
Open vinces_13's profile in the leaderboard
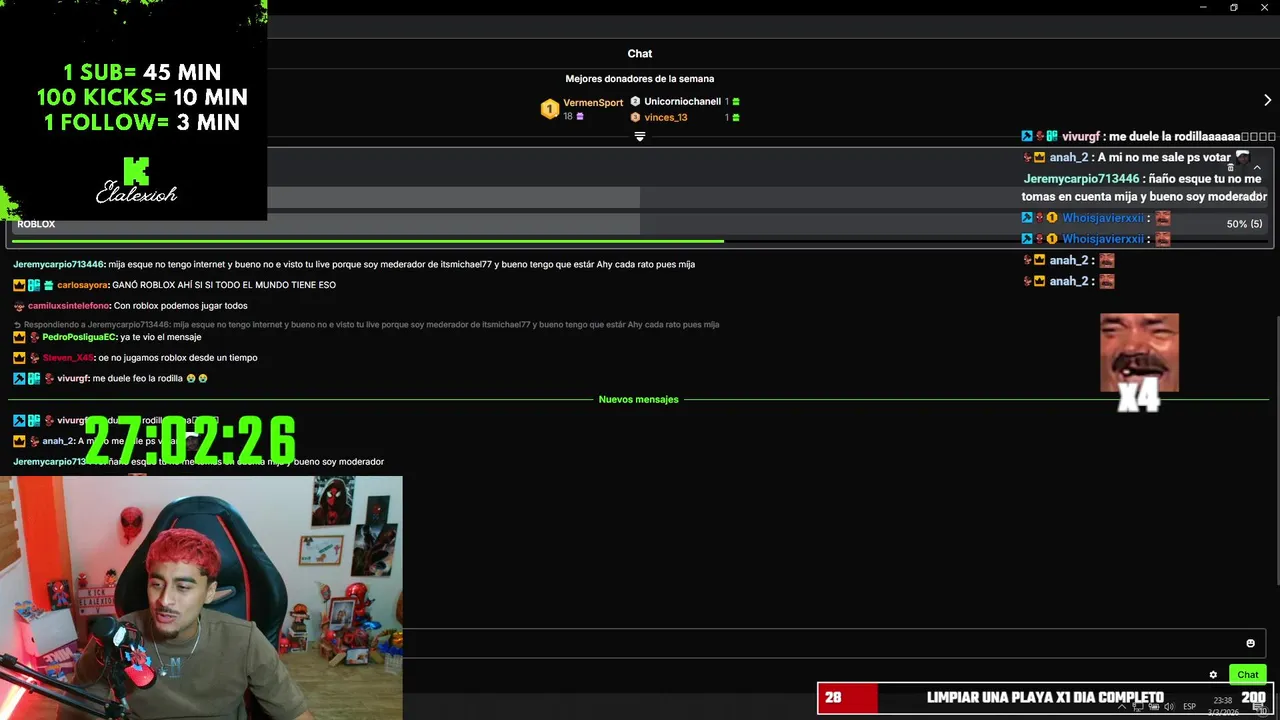665,117
